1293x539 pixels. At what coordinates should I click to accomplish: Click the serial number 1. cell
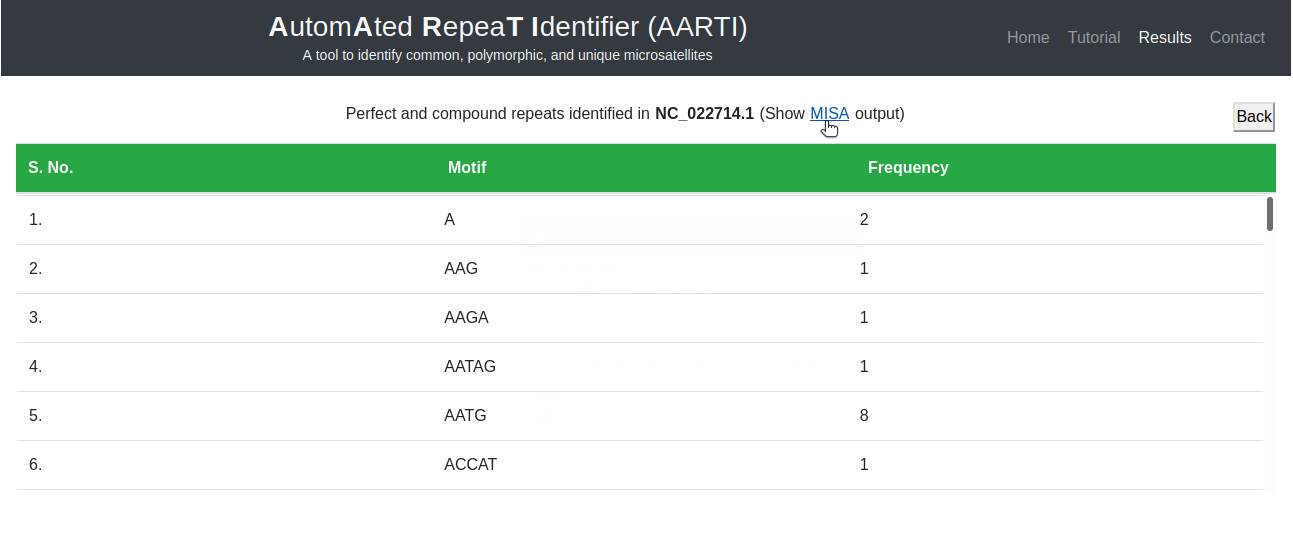pos(35,220)
